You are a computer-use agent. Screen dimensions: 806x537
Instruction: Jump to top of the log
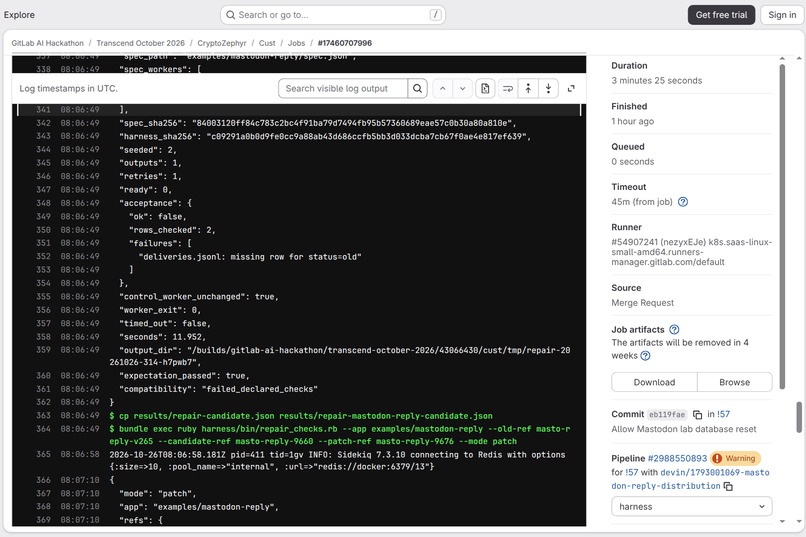coord(528,88)
